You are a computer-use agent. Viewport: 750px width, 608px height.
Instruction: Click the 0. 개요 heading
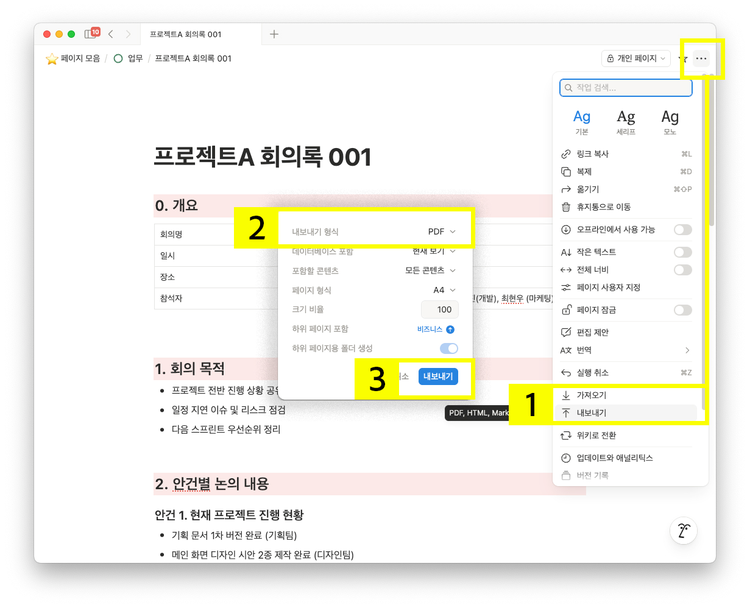(x=176, y=206)
